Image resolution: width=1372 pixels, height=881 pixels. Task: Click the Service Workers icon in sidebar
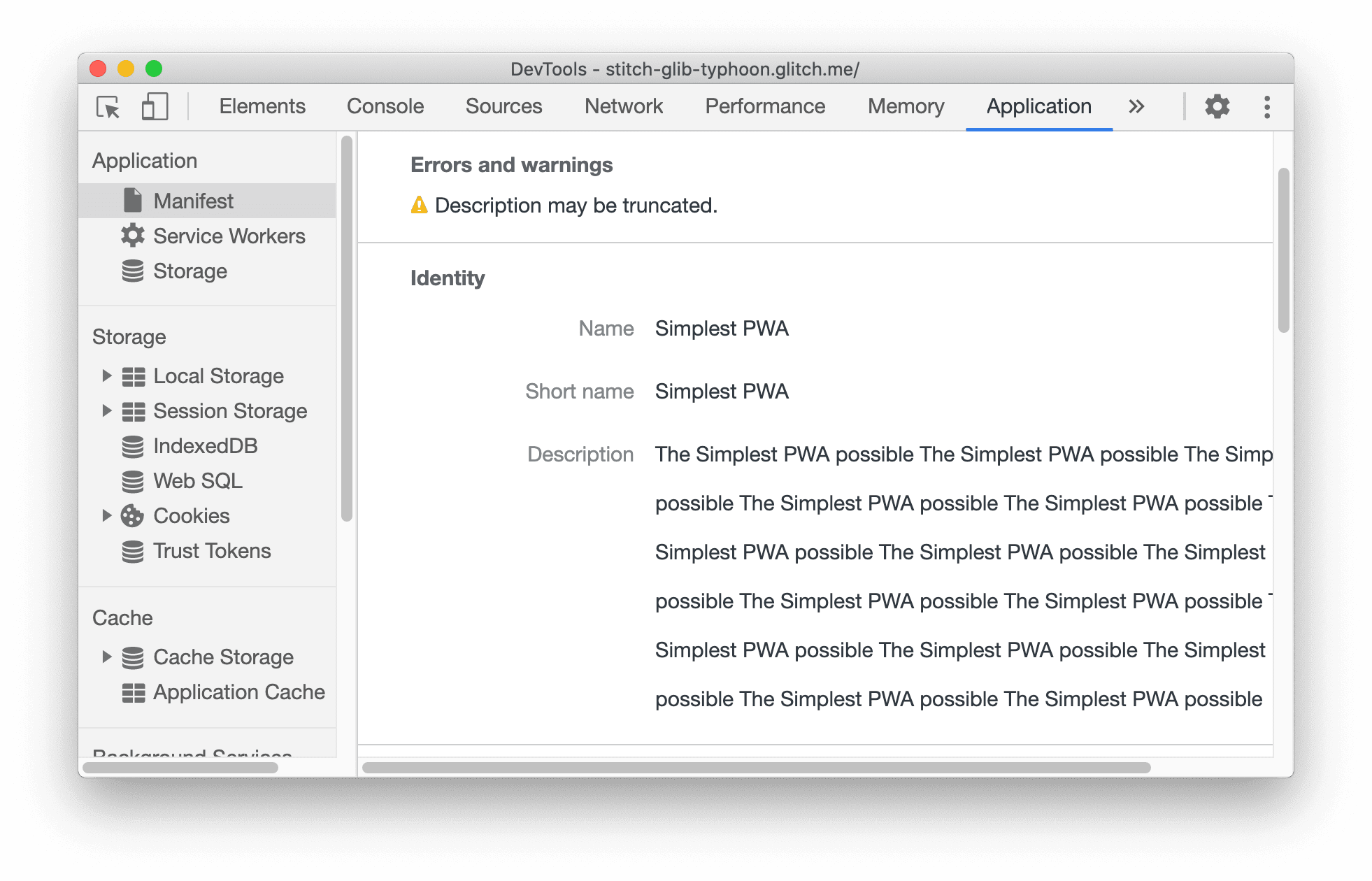(x=135, y=235)
